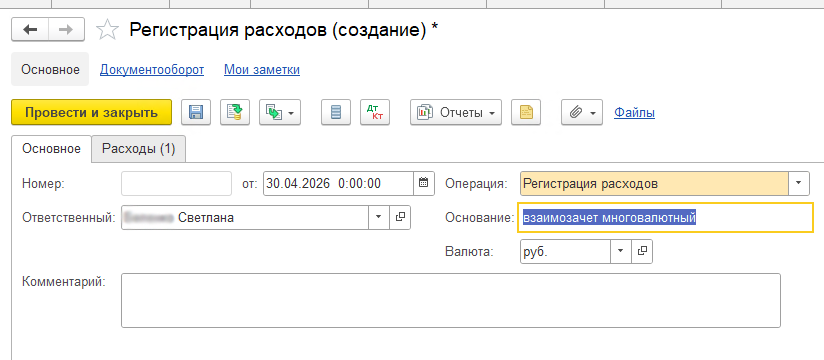The width and height of the screenshot is (824, 360).
Task: Open the Файлы link
Action: point(634,112)
